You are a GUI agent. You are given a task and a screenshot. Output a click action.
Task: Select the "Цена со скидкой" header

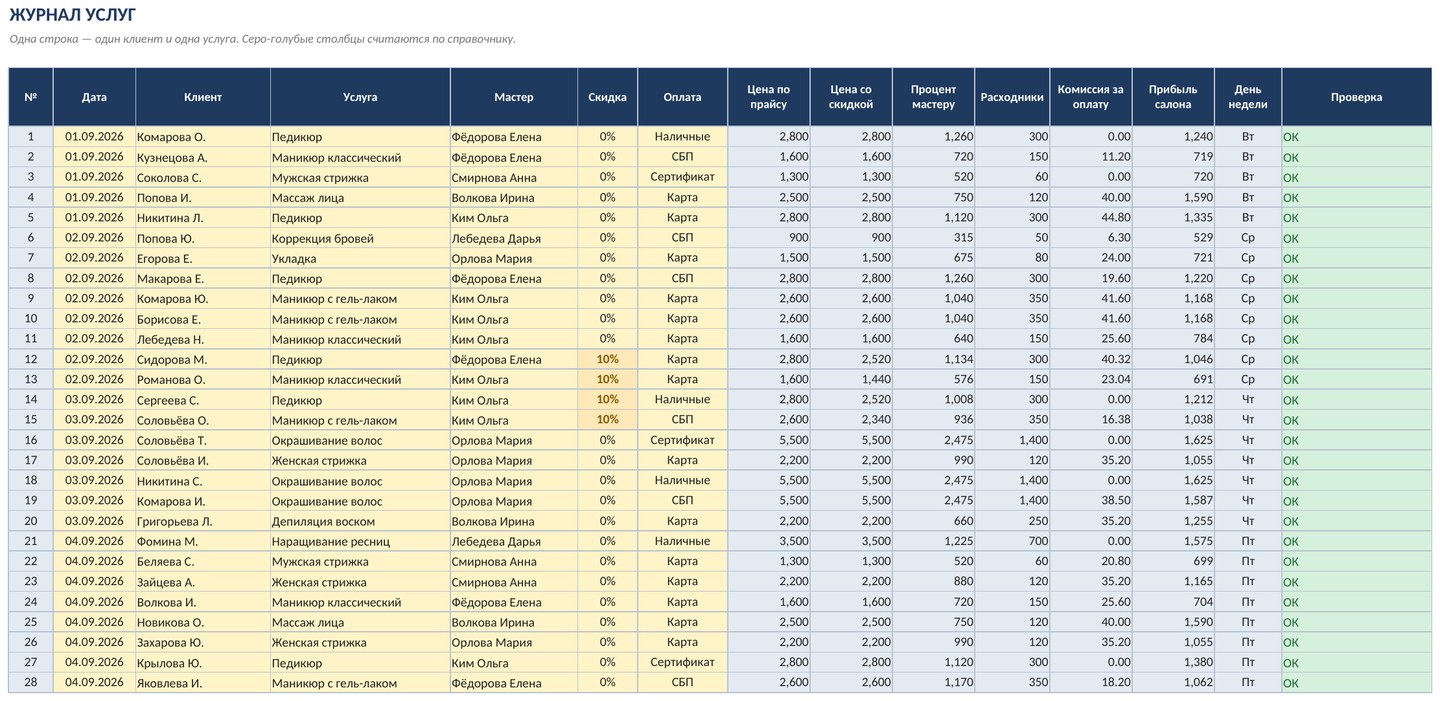(x=851, y=97)
